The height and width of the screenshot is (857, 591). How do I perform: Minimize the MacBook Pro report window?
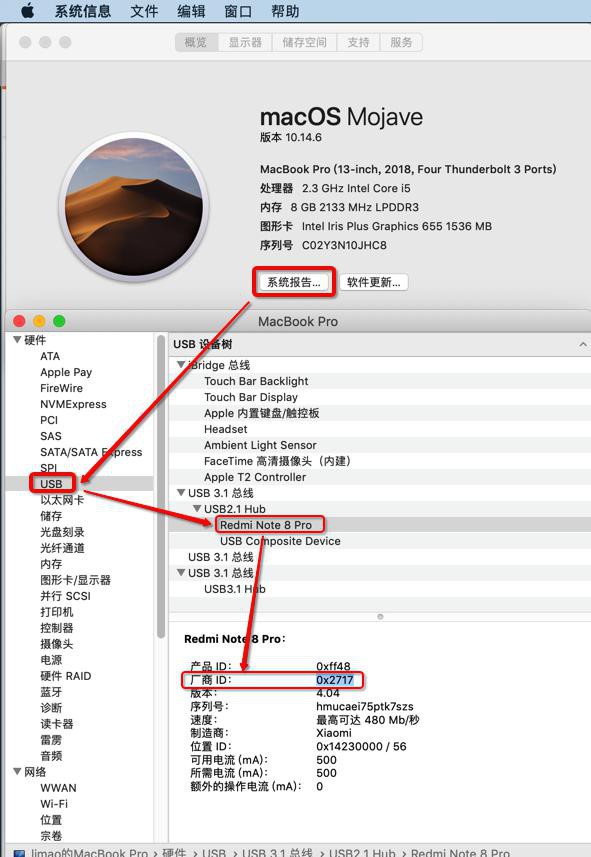[x=39, y=321]
